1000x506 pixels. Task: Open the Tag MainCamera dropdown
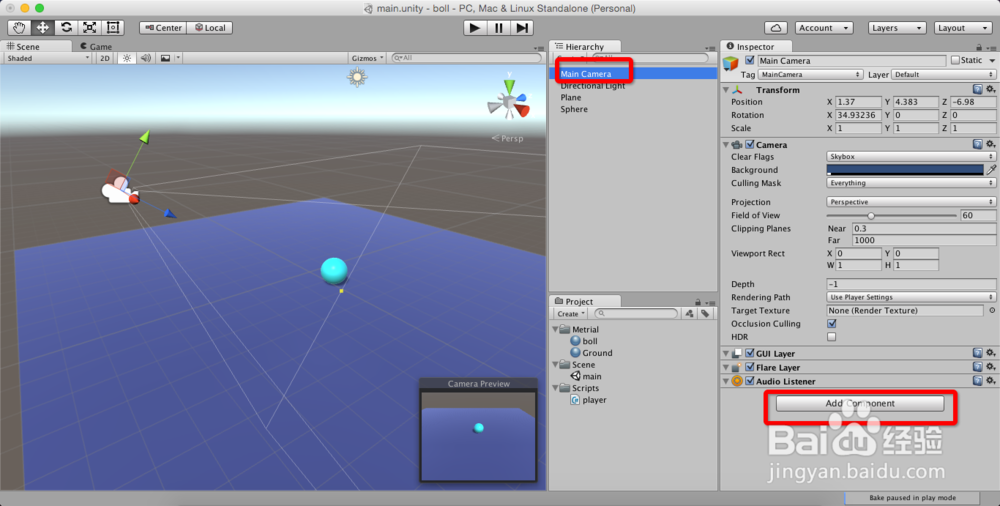pos(810,75)
